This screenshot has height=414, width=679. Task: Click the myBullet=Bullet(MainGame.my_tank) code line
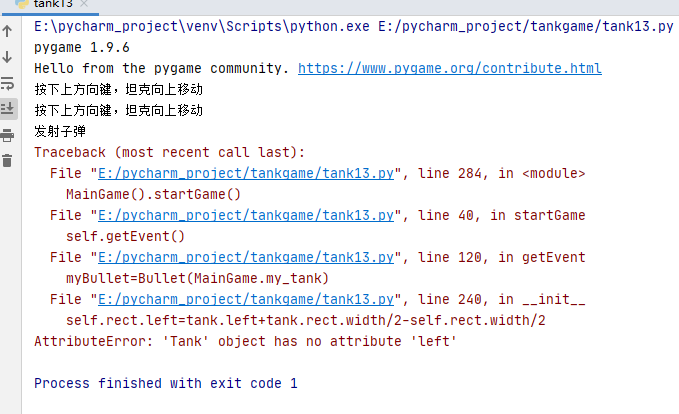tap(197, 278)
